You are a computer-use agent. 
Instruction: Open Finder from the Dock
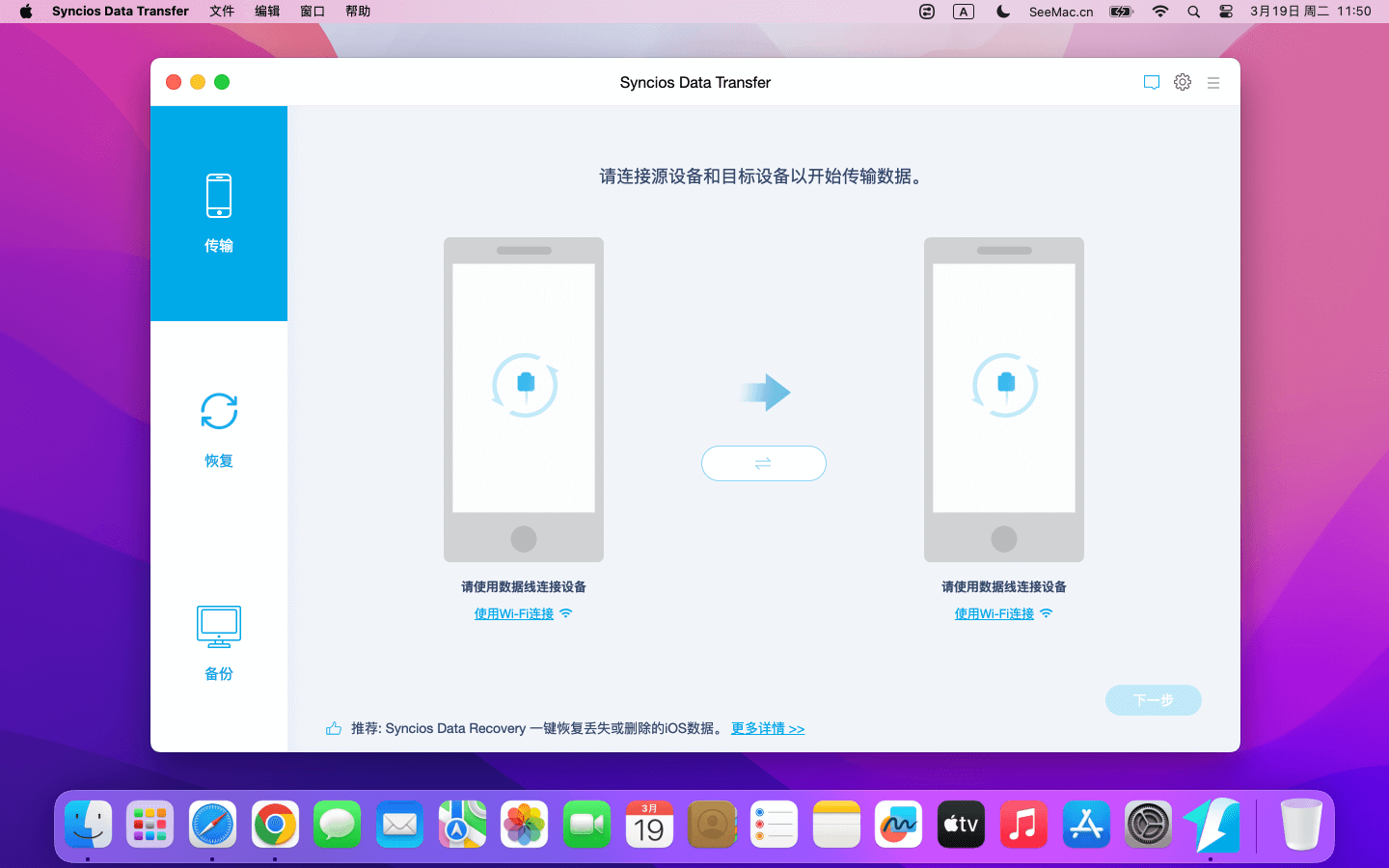pos(89,825)
